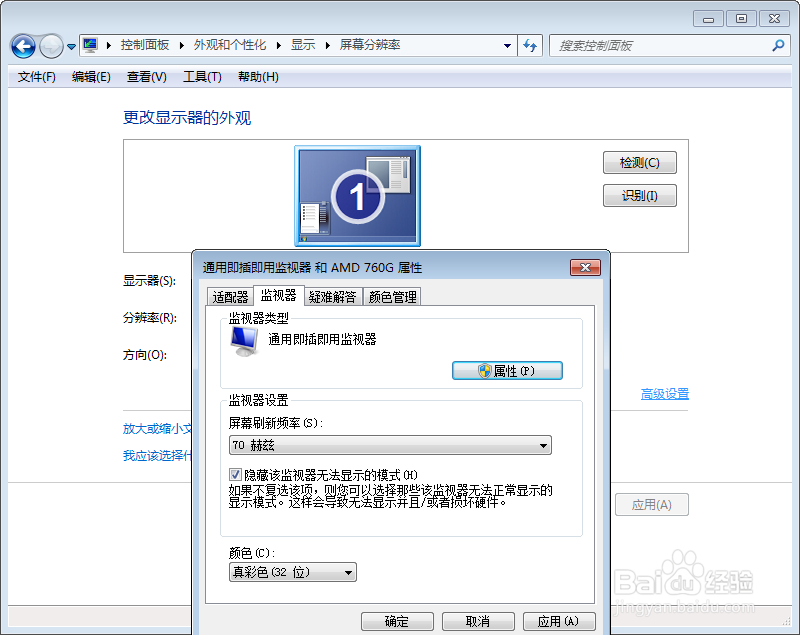Toggle 隐藏该监视器无法显示的模式 checkbox

click(235, 475)
